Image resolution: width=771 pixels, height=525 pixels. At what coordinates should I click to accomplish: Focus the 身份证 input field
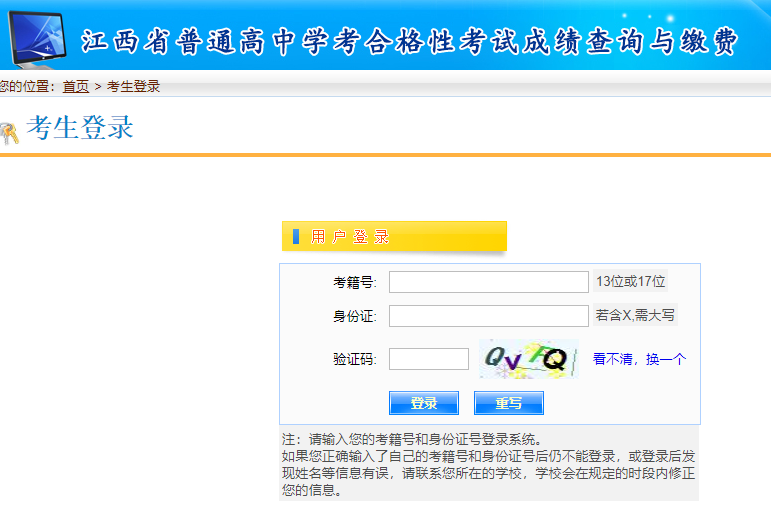tap(488, 316)
